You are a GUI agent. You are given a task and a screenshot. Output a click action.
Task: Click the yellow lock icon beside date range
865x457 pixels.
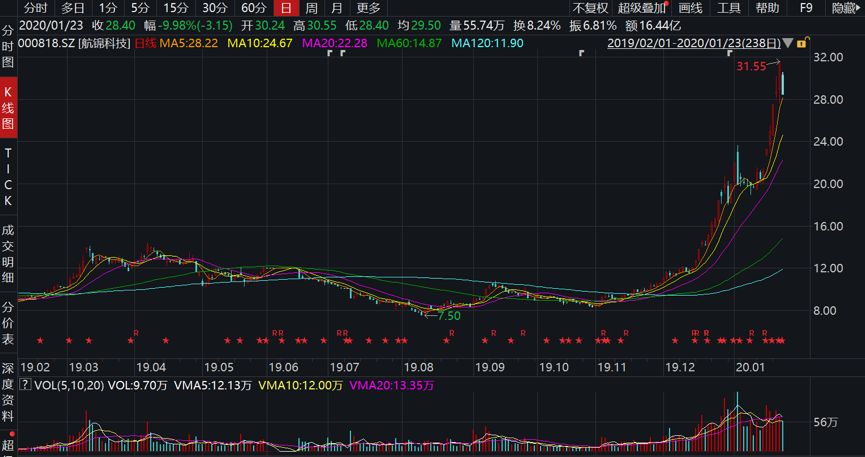(x=801, y=44)
